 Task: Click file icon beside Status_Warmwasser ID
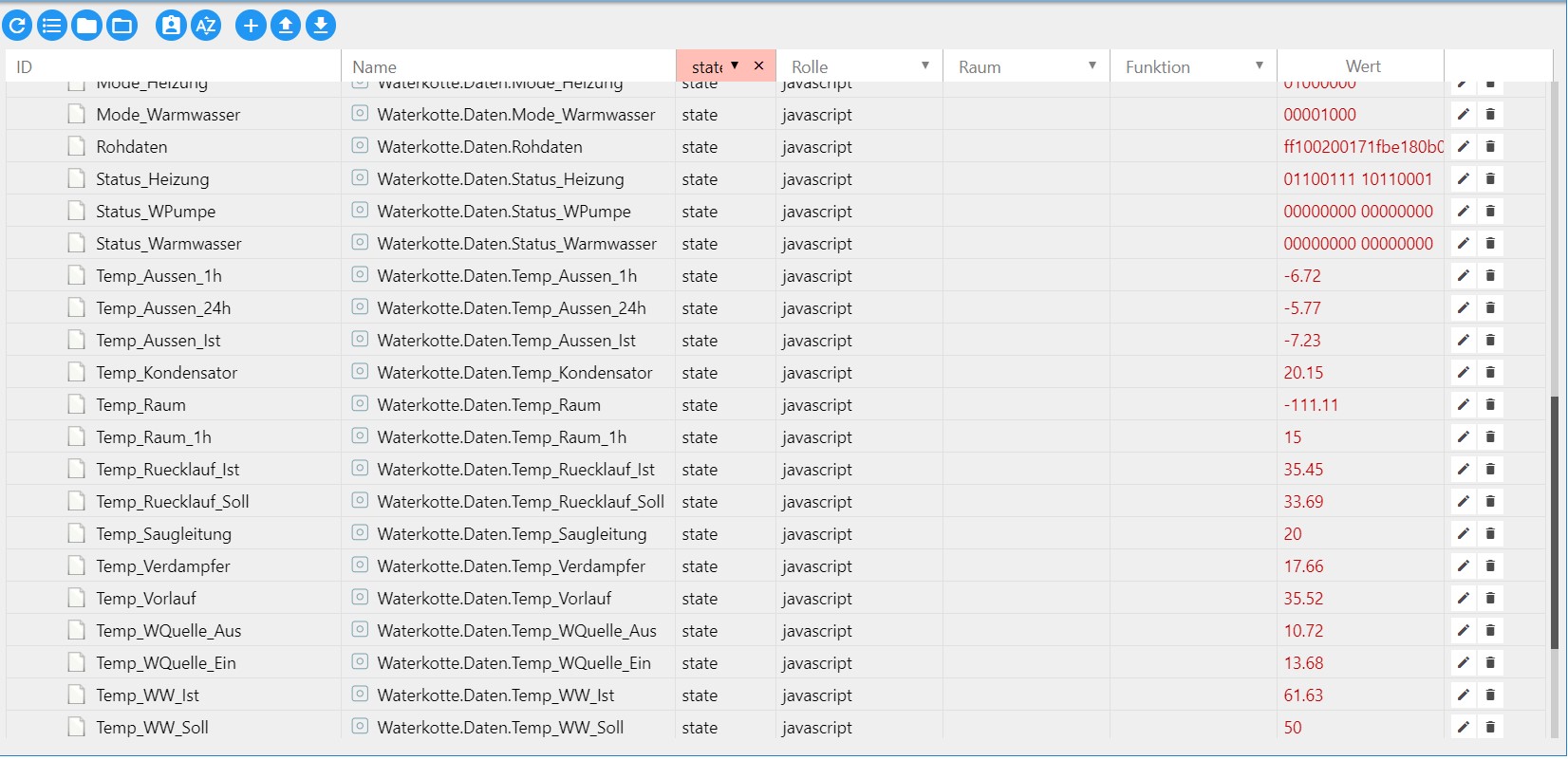click(x=77, y=244)
